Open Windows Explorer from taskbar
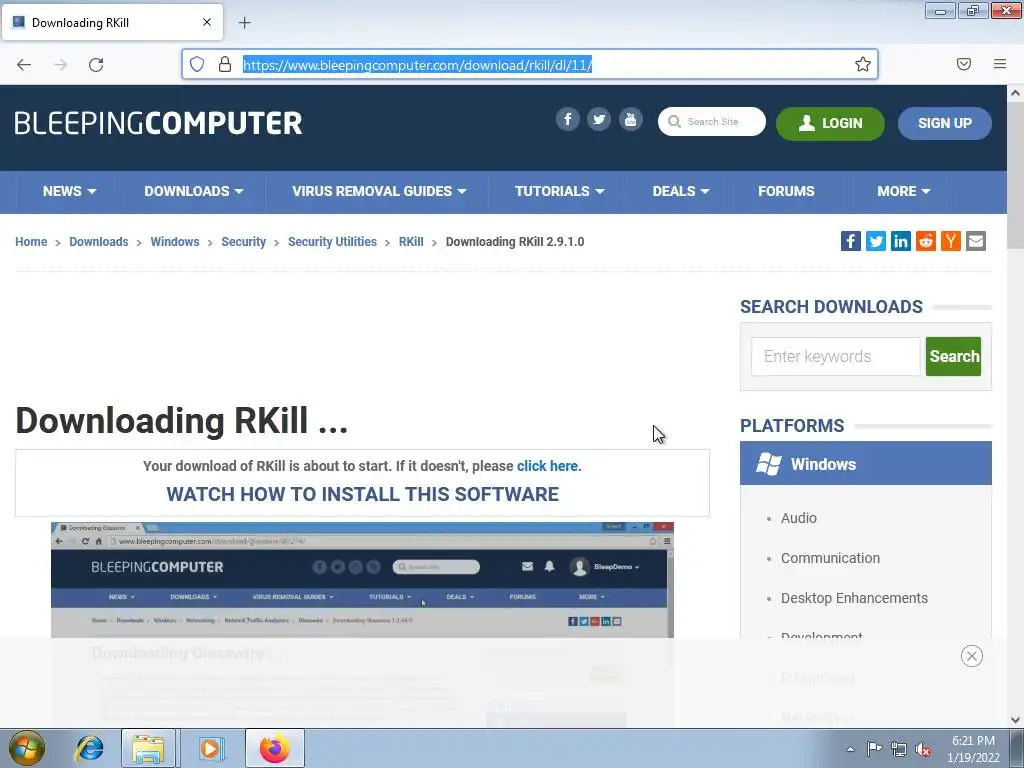The height and width of the screenshot is (768, 1024). tap(148, 748)
